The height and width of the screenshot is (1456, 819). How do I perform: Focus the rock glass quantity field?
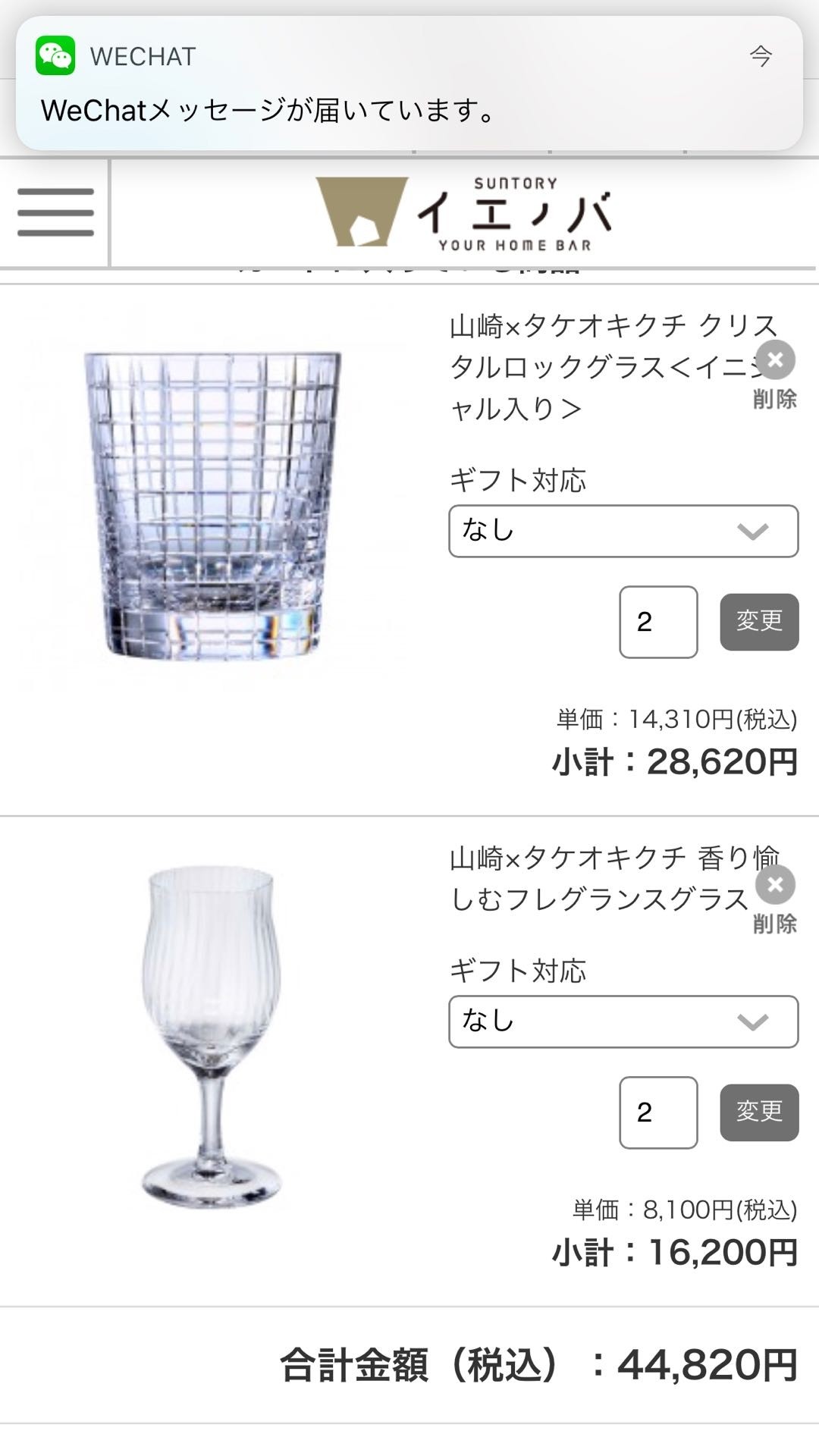[657, 622]
